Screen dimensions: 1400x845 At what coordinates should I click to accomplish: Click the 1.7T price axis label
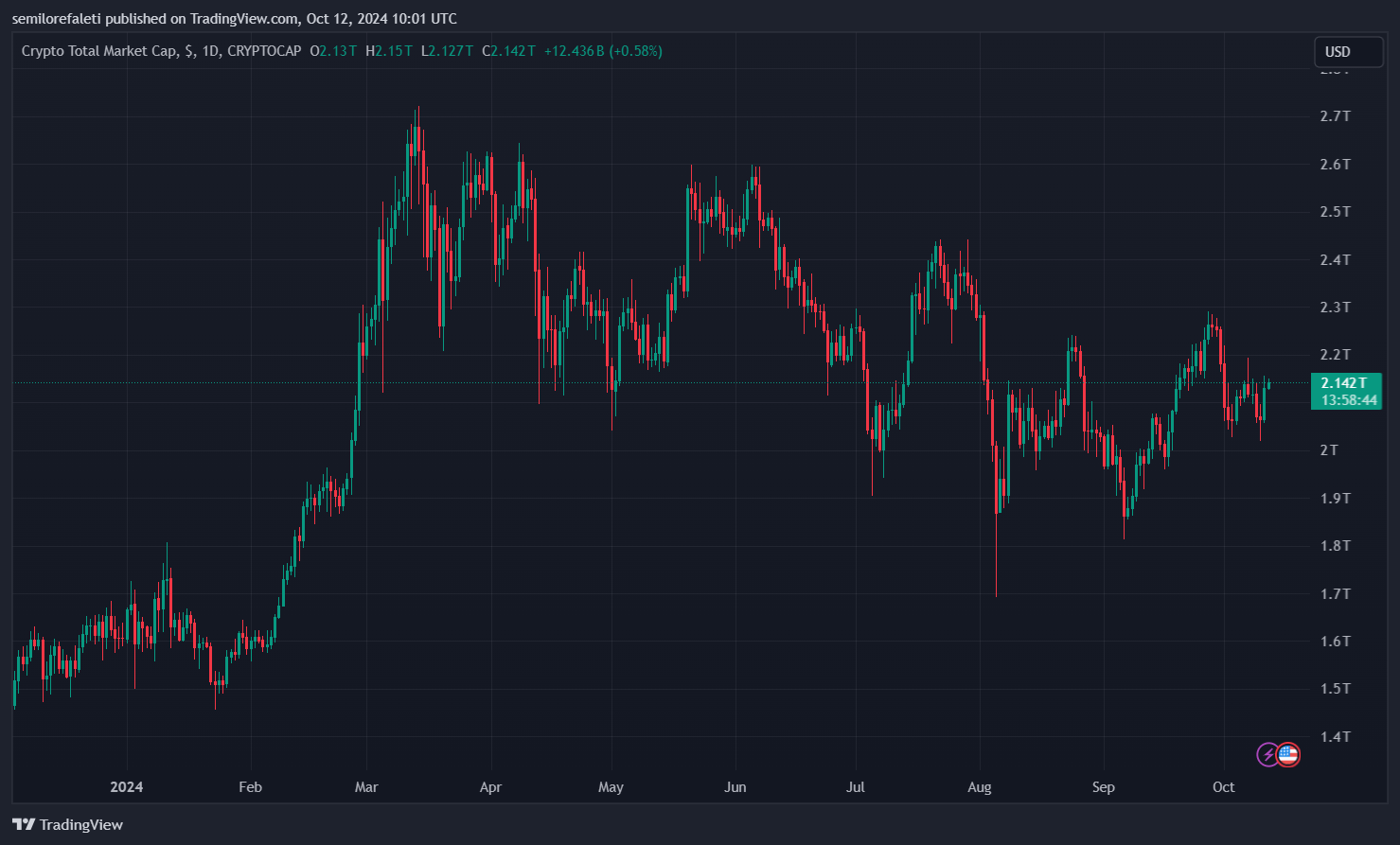[x=1335, y=593]
